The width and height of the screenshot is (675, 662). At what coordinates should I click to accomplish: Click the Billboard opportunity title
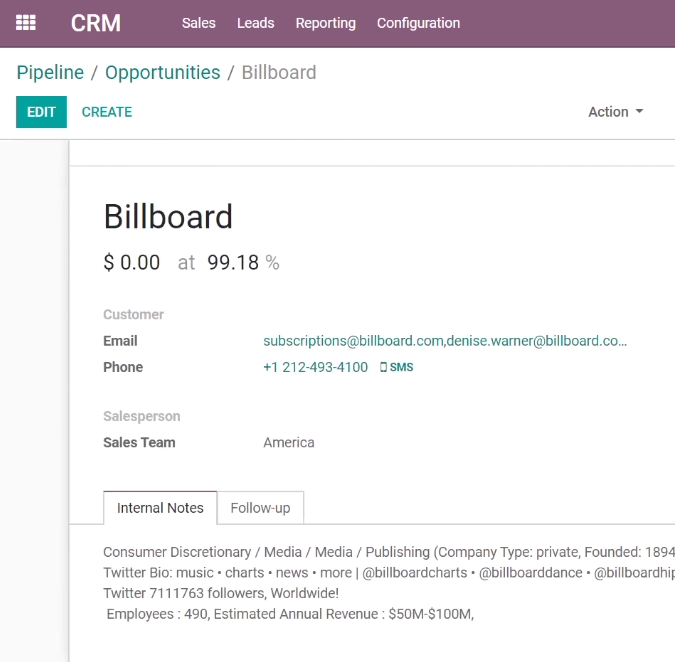pyautogui.click(x=168, y=217)
